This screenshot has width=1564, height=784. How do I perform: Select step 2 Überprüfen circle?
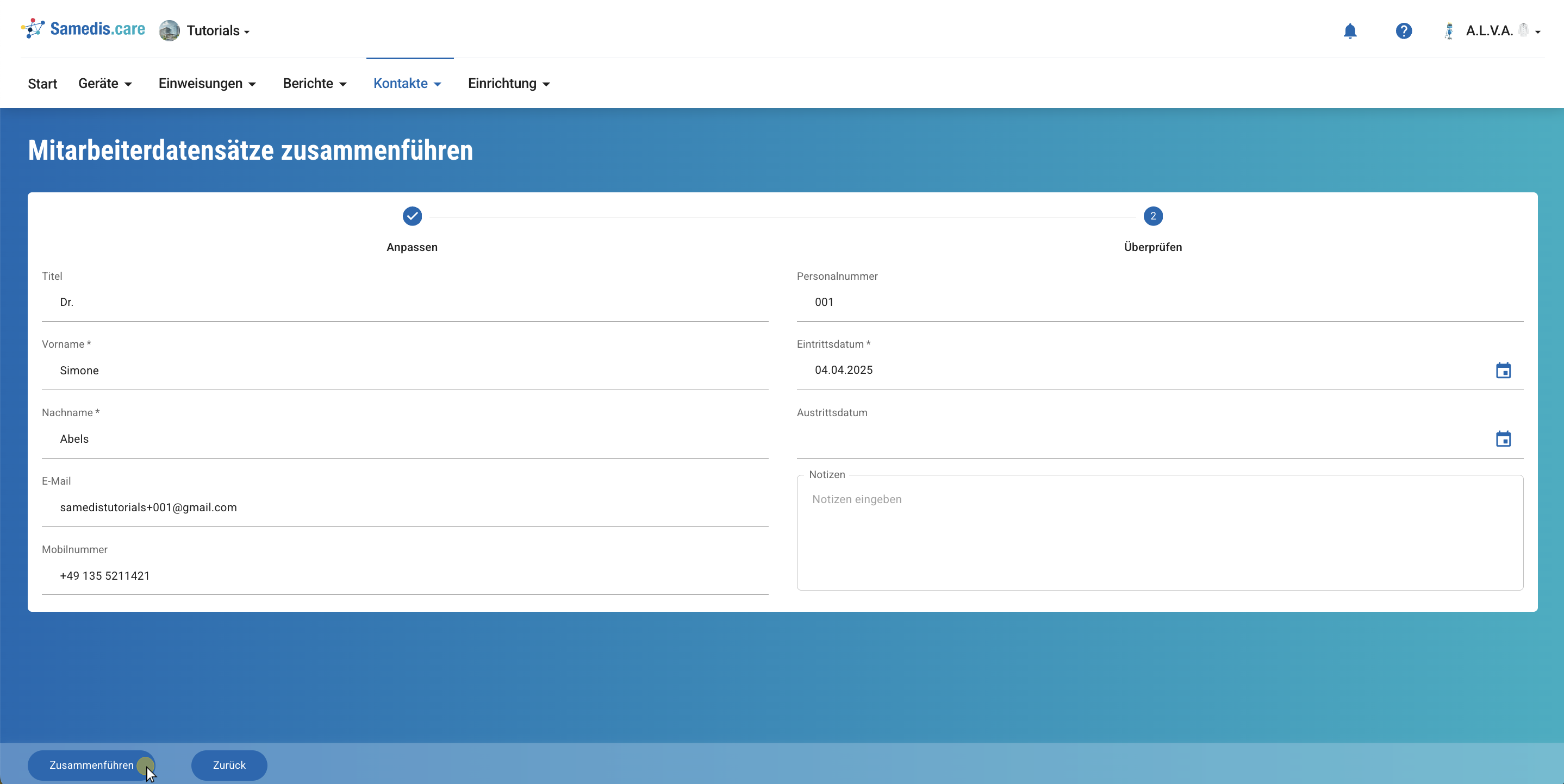[x=1152, y=216]
